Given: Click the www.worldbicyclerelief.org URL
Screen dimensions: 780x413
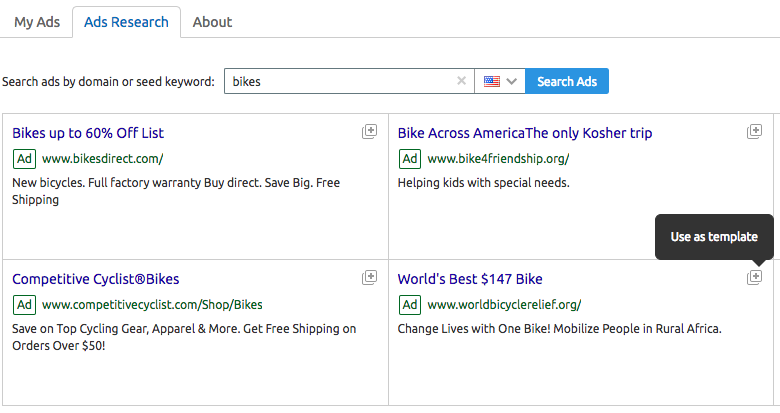Looking at the screenshot, I should [x=504, y=305].
